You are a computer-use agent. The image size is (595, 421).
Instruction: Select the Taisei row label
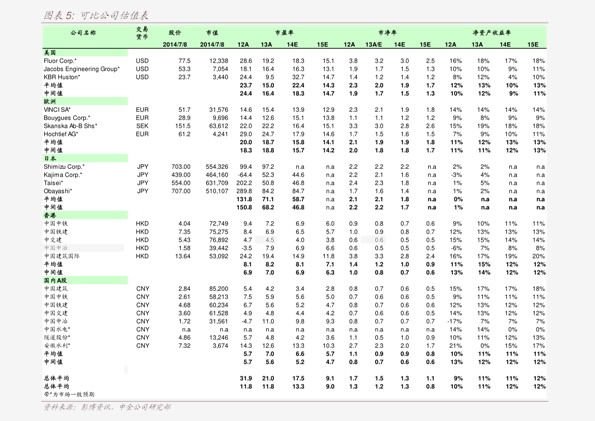point(53,183)
